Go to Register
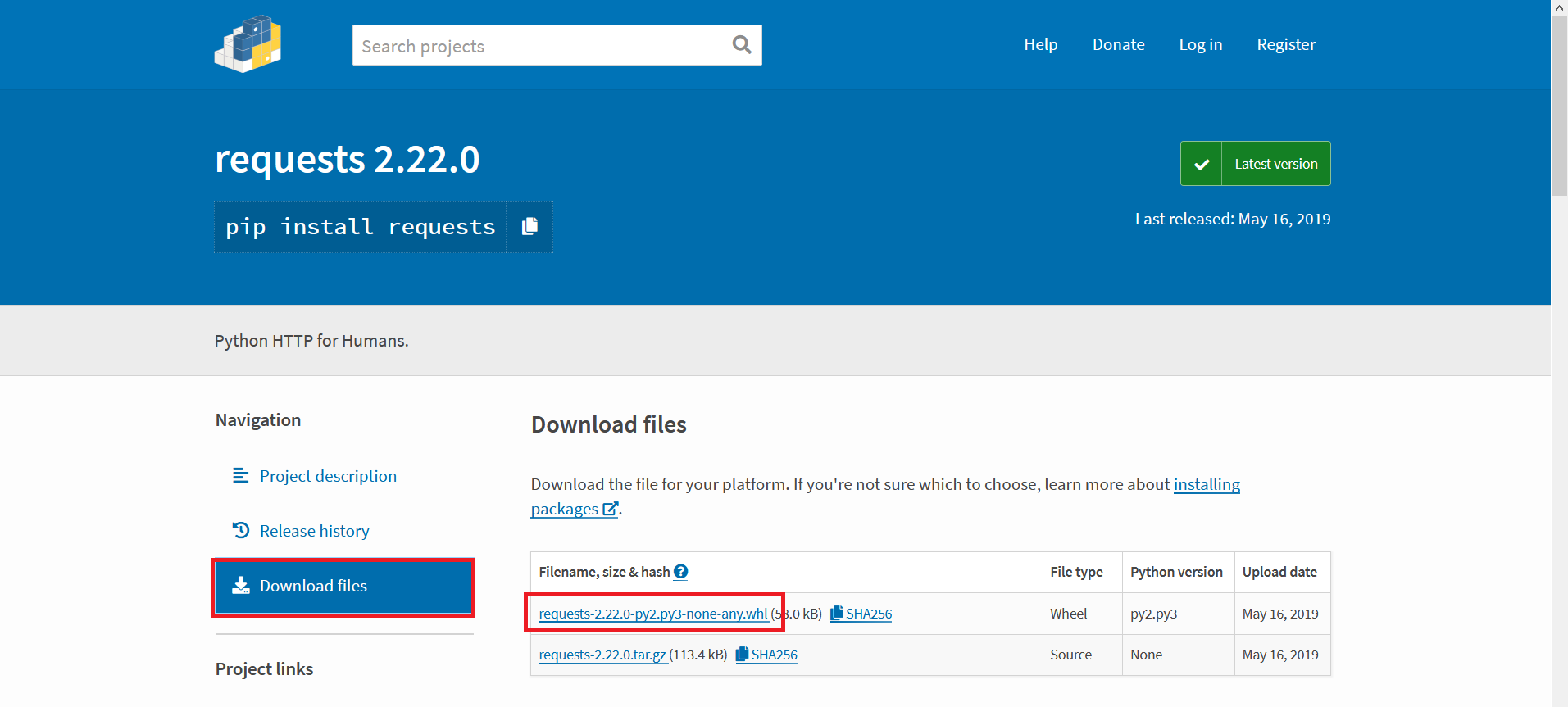 coord(1286,44)
